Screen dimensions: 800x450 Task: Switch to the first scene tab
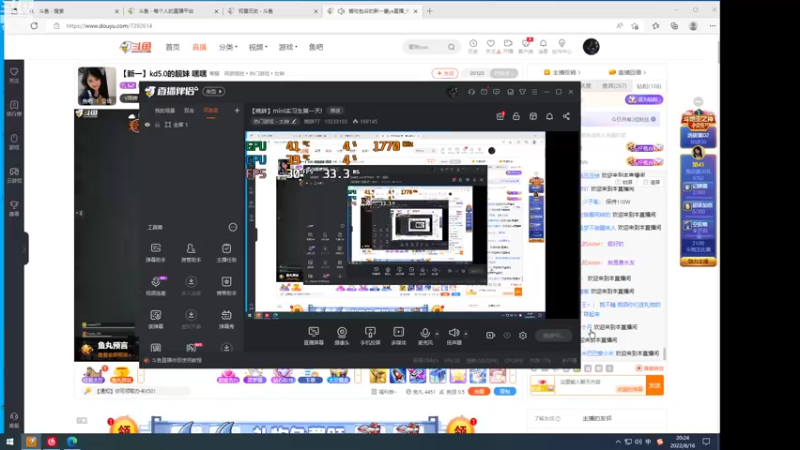click(165, 110)
